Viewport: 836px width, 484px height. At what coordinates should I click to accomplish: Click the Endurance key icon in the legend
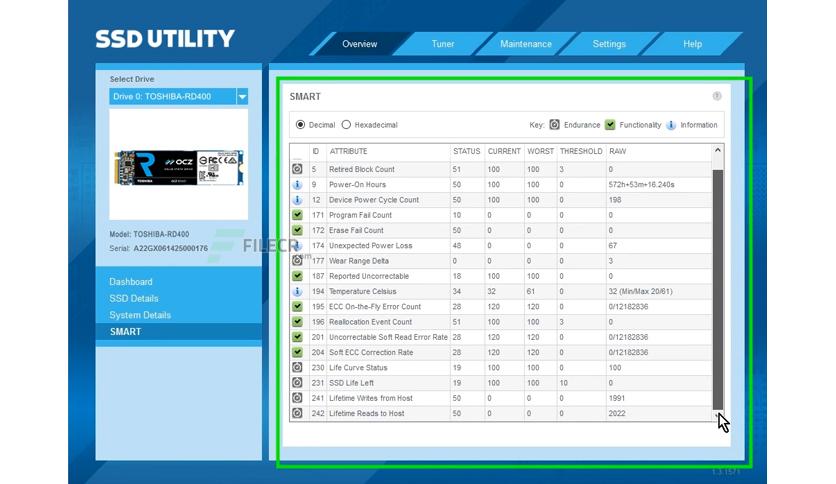(554, 124)
